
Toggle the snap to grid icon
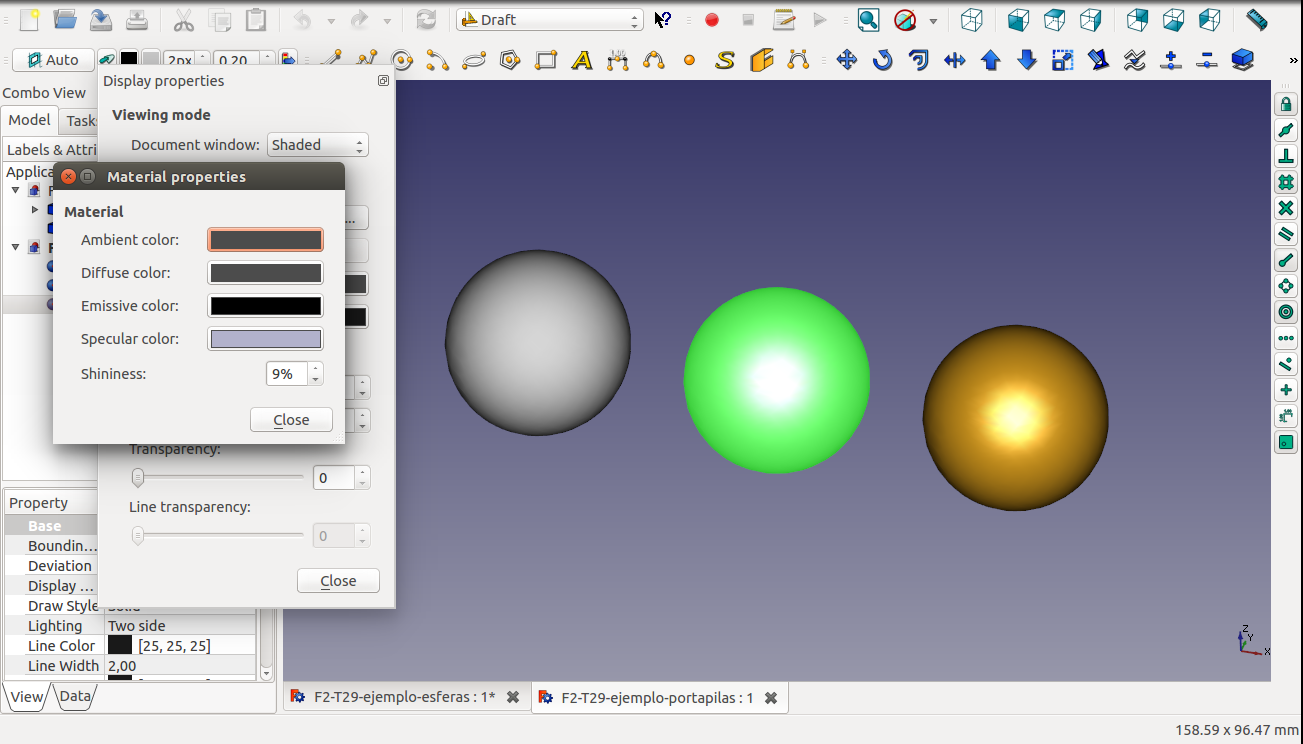coord(1286,183)
